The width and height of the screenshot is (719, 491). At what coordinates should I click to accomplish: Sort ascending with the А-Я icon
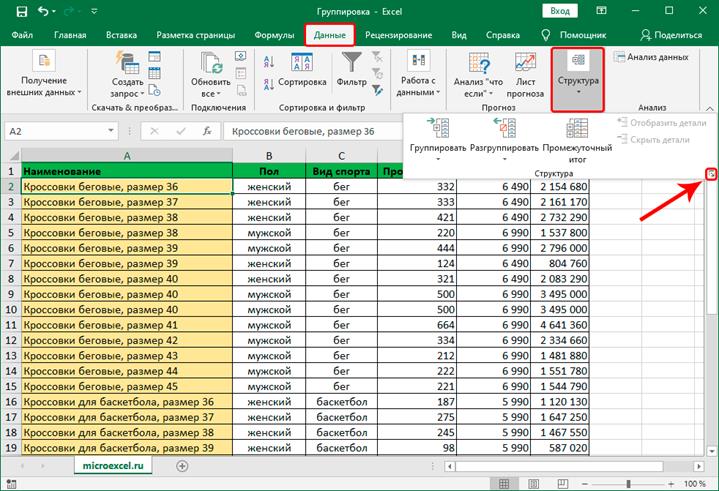[269, 61]
